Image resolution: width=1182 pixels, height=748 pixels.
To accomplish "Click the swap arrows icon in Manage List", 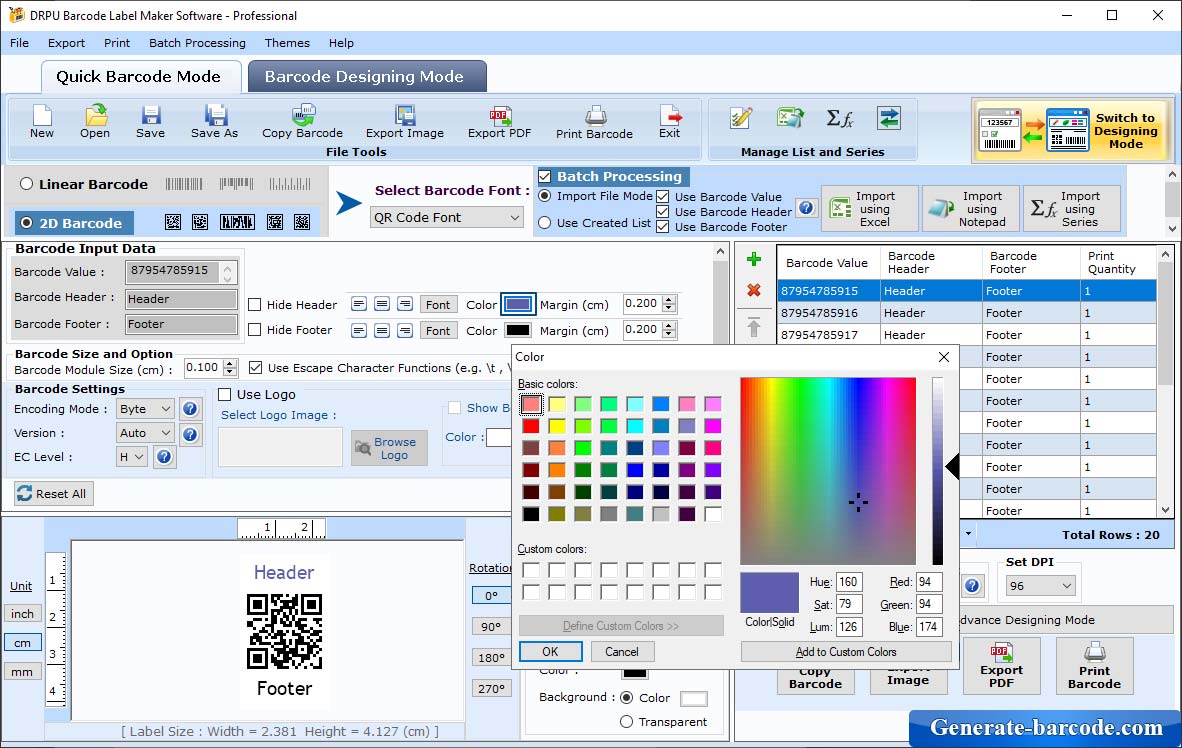I will 889,118.
